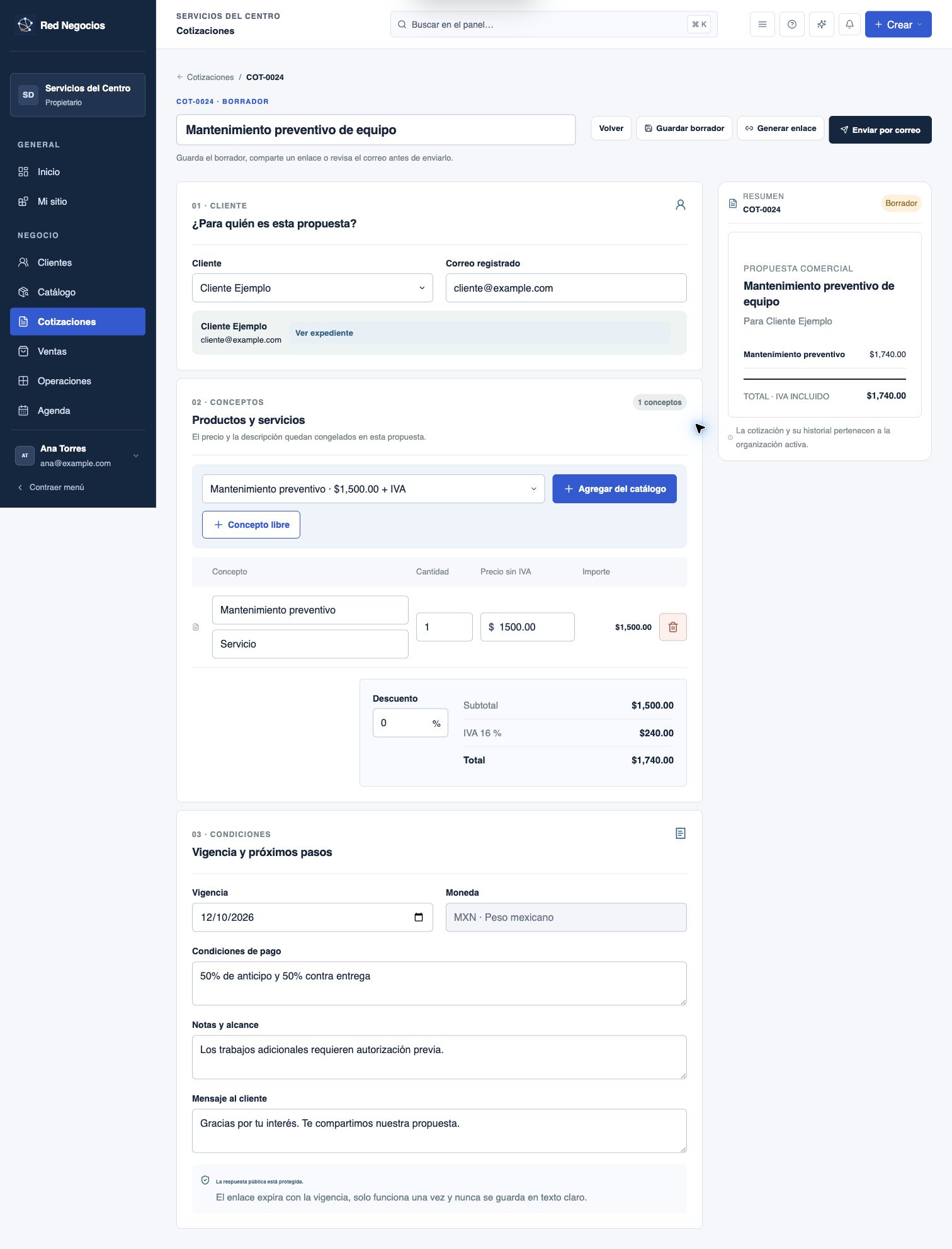The width and height of the screenshot is (952, 1249).
Task: Click the quotation title input field
Action: pos(376,130)
